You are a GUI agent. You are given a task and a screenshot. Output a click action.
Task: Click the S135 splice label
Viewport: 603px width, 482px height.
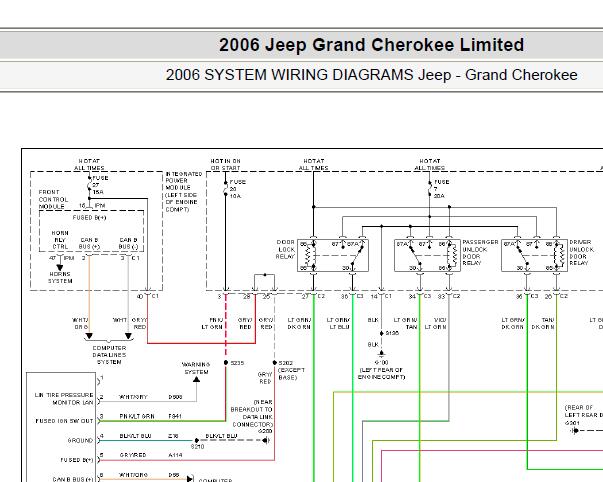[392, 333]
